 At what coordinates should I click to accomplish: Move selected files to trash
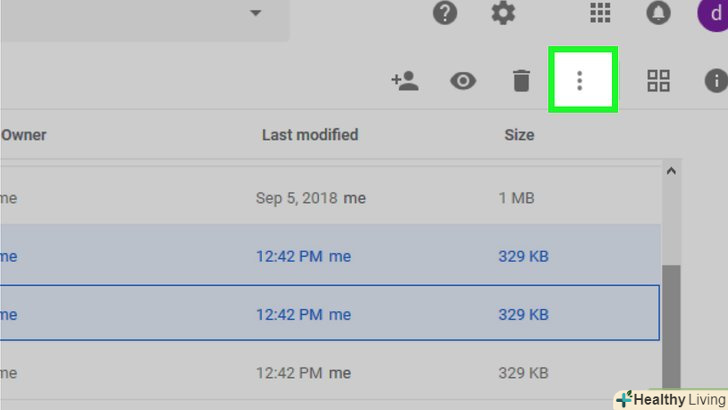tap(521, 81)
